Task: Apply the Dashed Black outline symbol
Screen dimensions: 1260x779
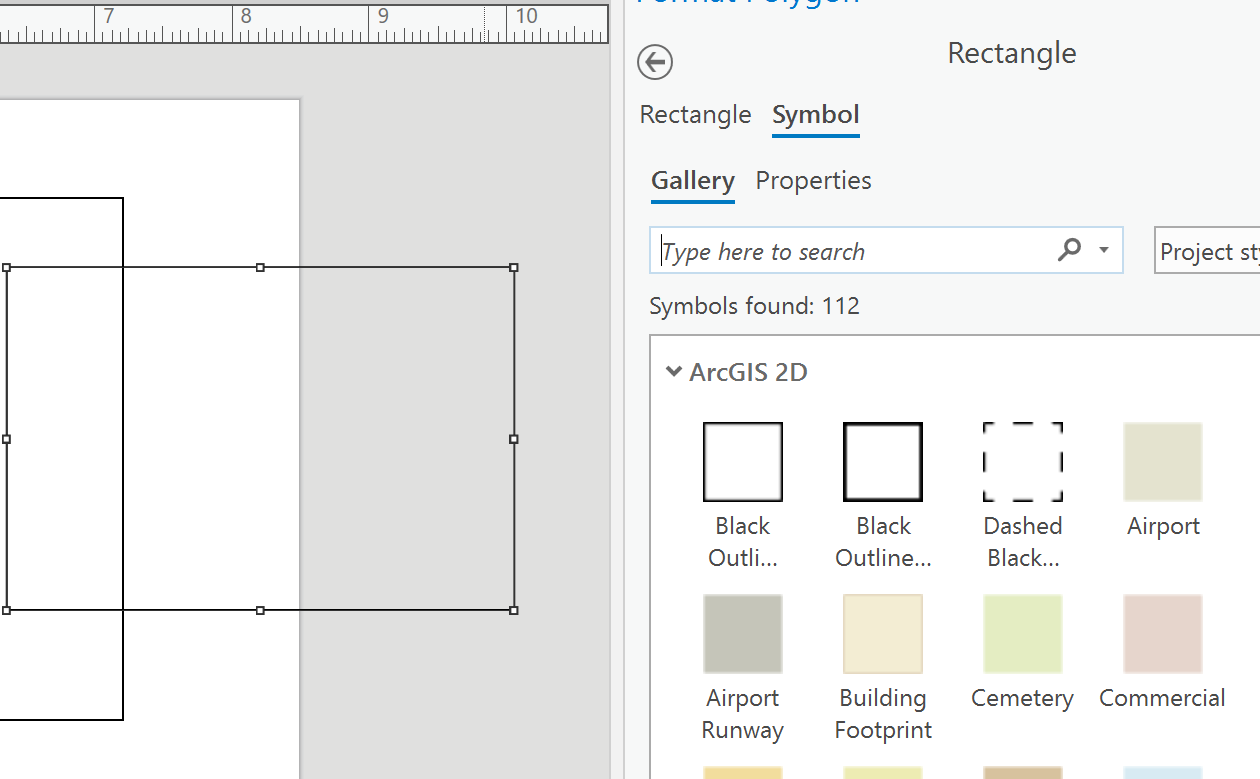Action: pos(1023,462)
